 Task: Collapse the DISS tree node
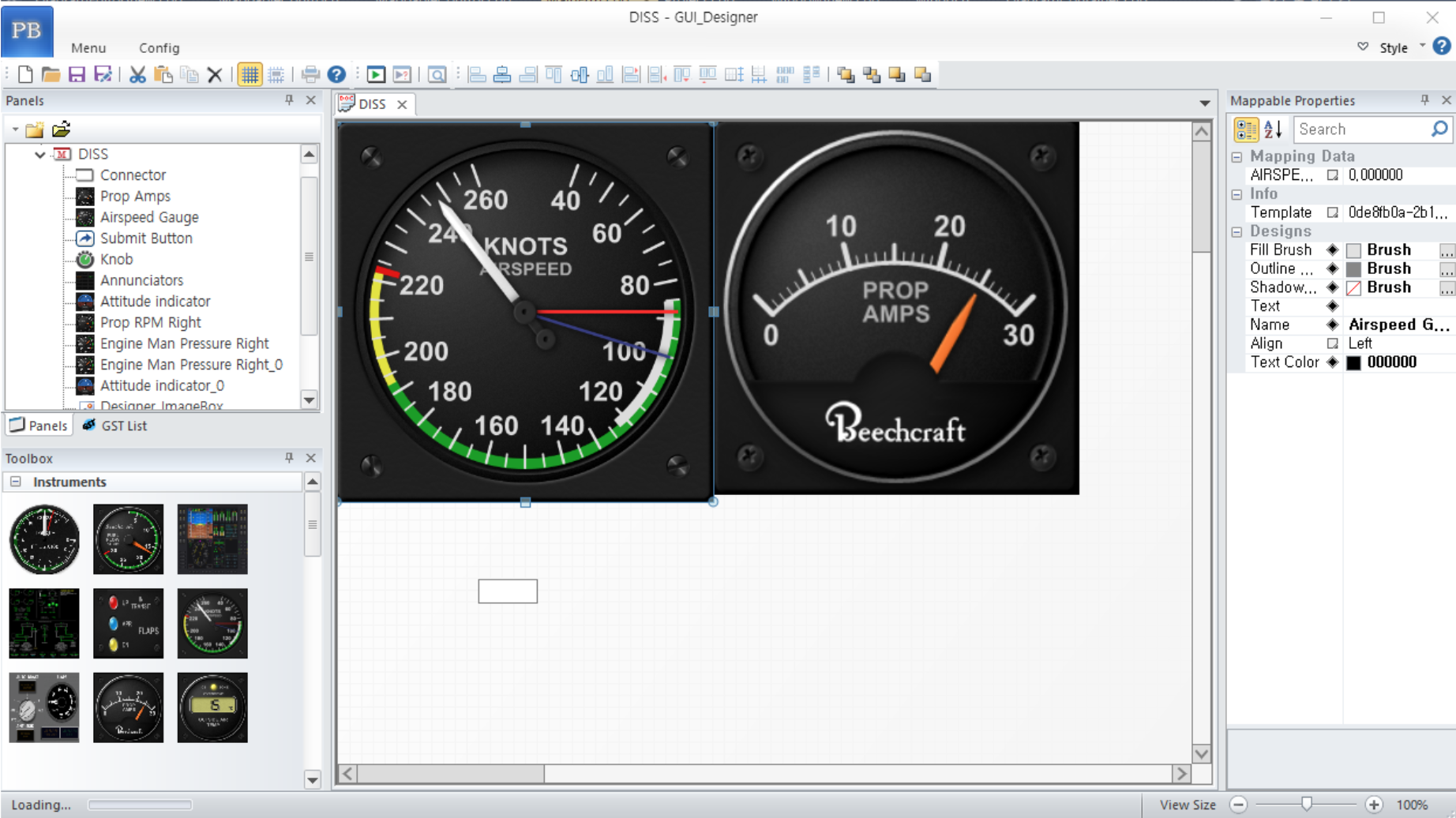[x=39, y=154]
